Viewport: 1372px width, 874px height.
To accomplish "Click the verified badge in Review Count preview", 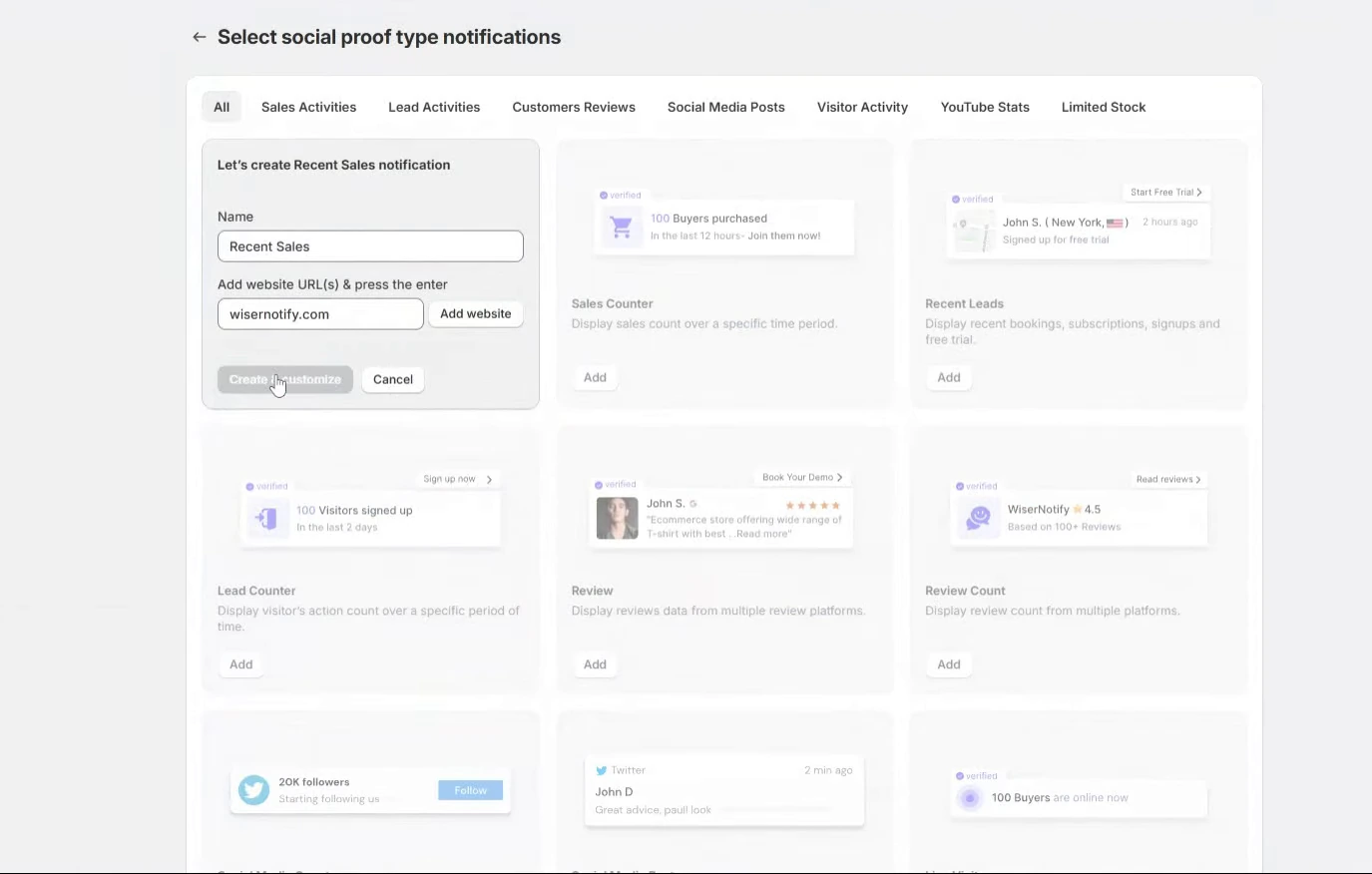I will pyautogui.click(x=976, y=486).
